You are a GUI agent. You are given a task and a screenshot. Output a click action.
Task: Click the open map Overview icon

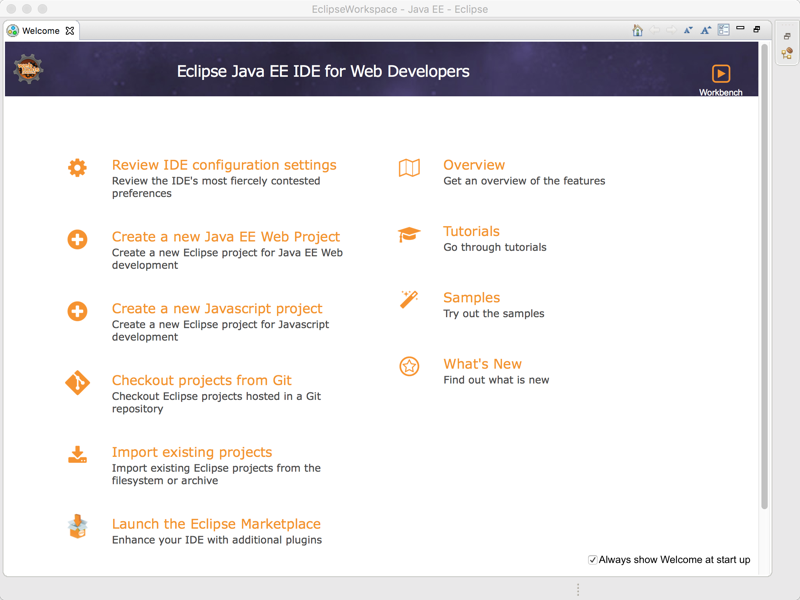(x=409, y=167)
